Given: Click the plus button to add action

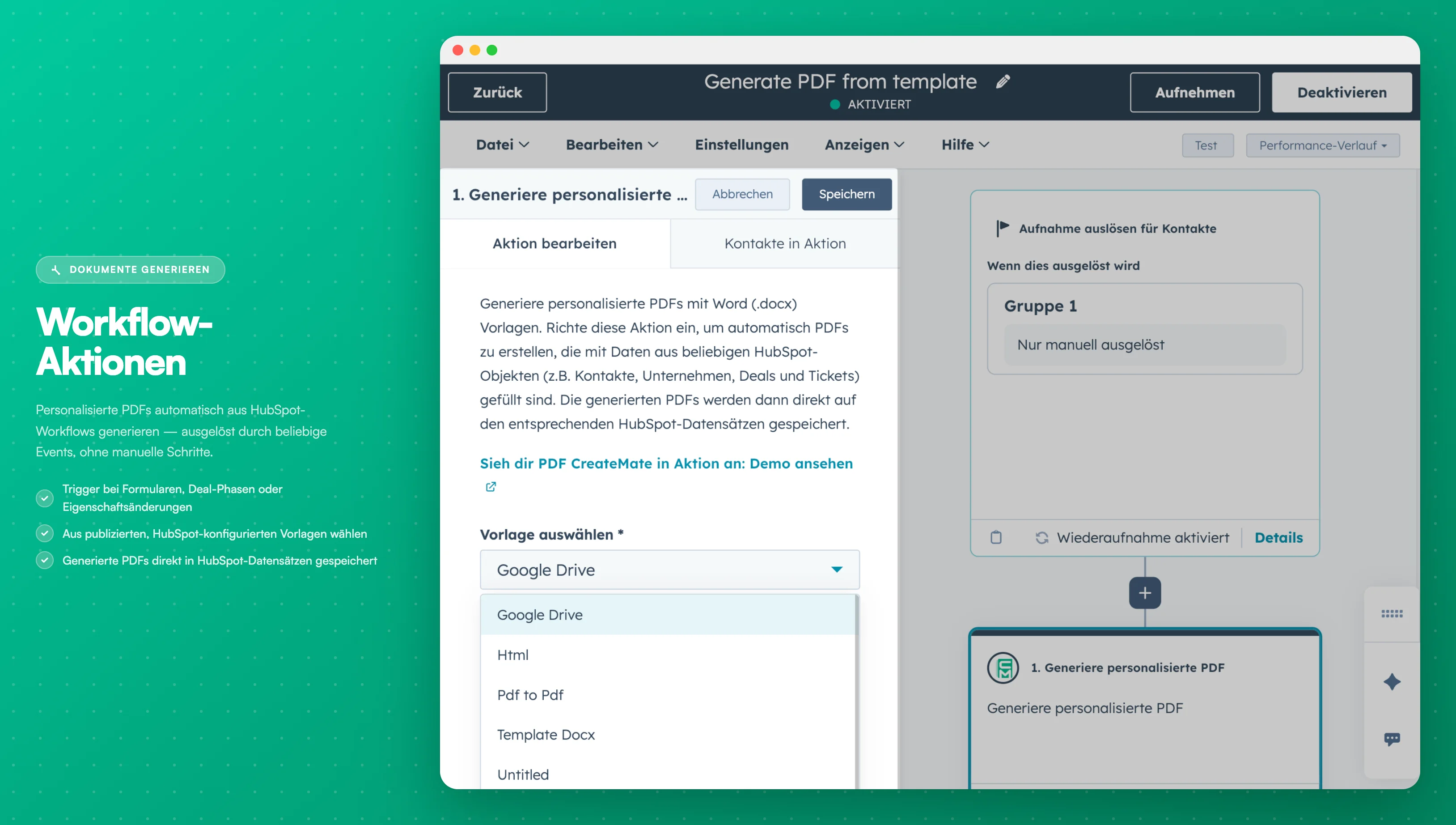Looking at the screenshot, I should (1144, 593).
